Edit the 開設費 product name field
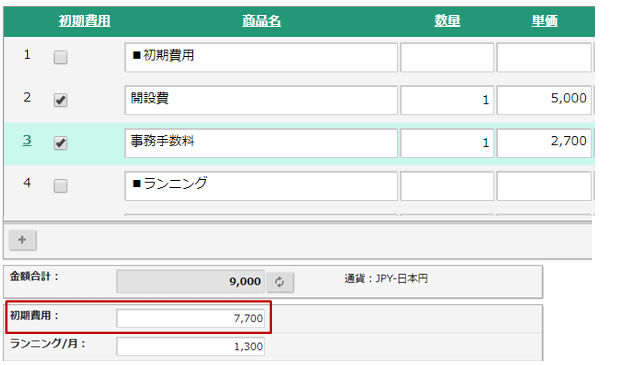 tap(261, 100)
